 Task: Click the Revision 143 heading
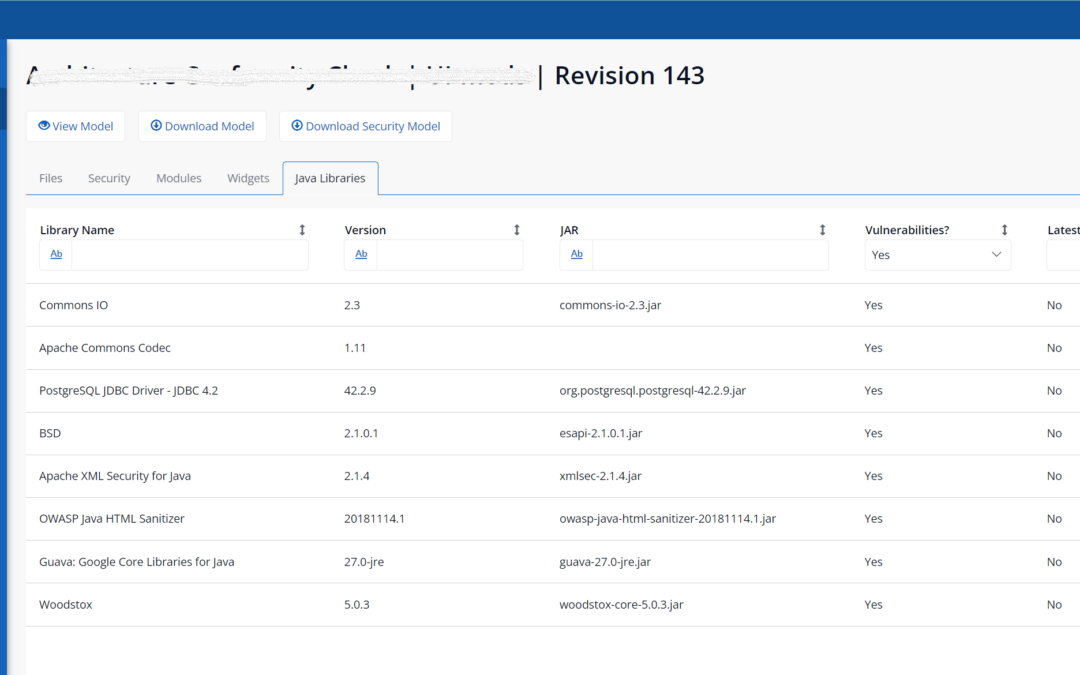coord(630,75)
